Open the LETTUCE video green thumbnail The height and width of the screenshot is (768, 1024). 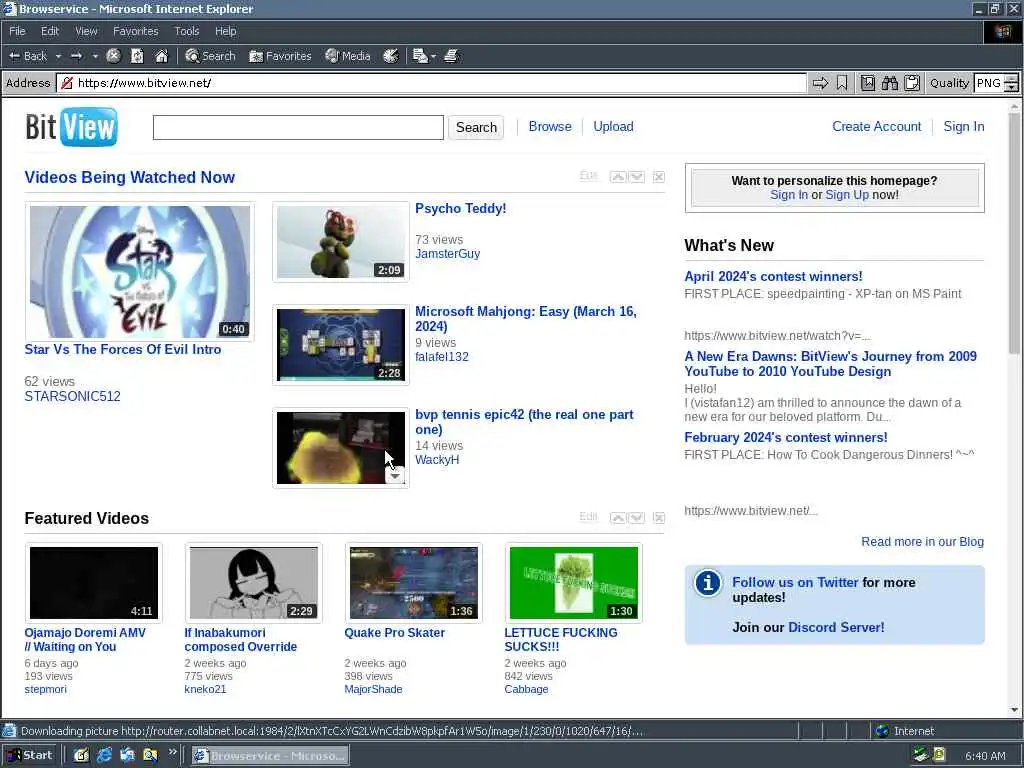point(573,583)
